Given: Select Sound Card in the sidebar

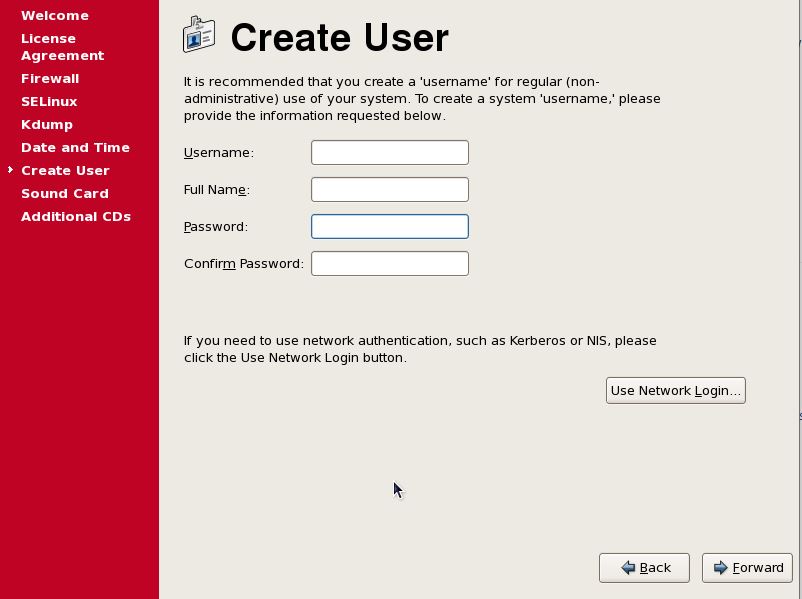Looking at the screenshot, I should pyautogui.click(x=64, y=193).
